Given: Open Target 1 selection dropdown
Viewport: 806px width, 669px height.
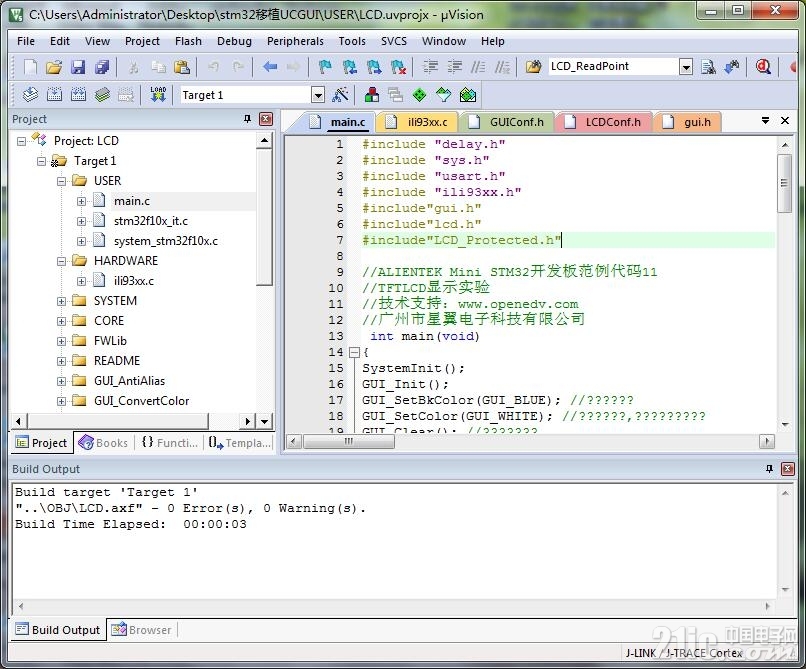Looking at the screenshot, I should 318,95.
